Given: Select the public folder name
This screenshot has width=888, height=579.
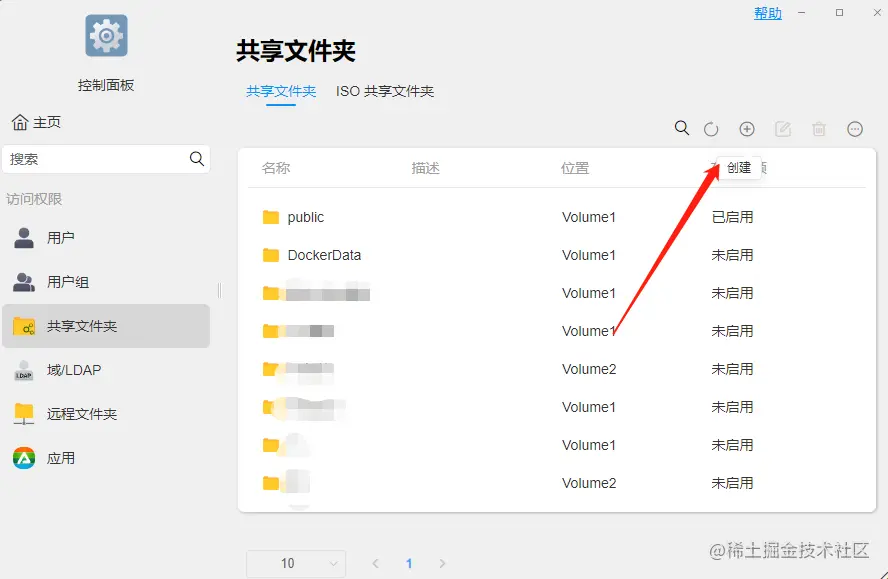Looking at the screenshot, I should click(x=306, y=218).
